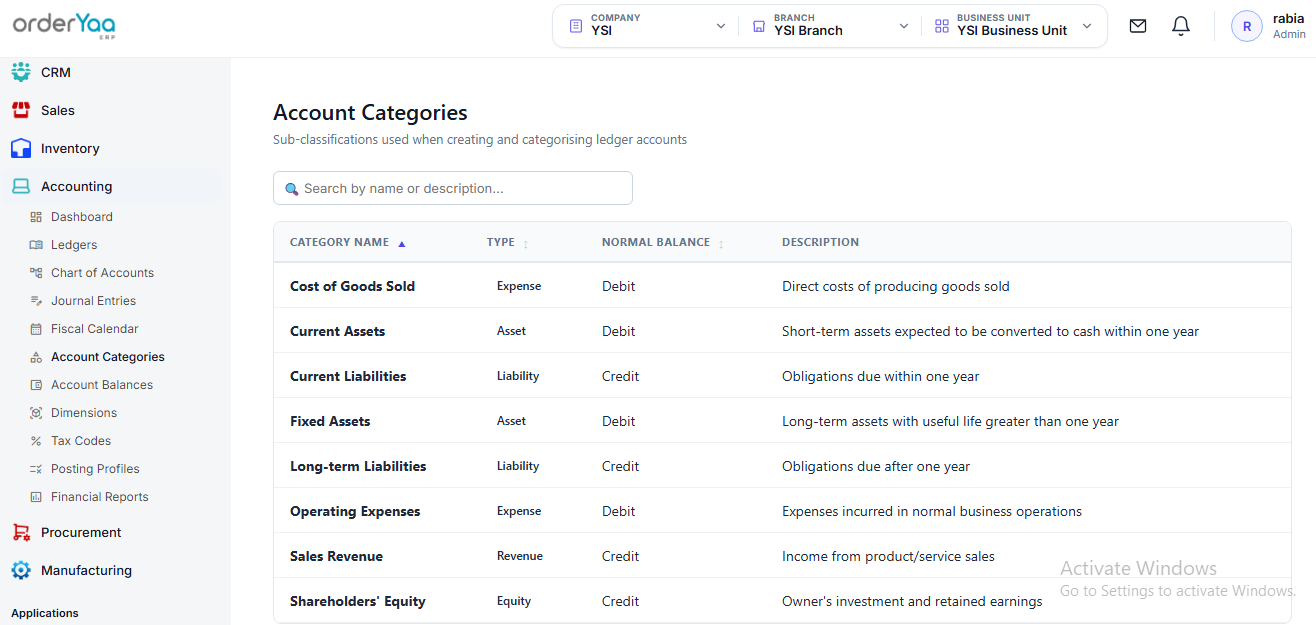Open Tax Codes page
Viewport: 1316px width, 625px height.
pos(81,441)
